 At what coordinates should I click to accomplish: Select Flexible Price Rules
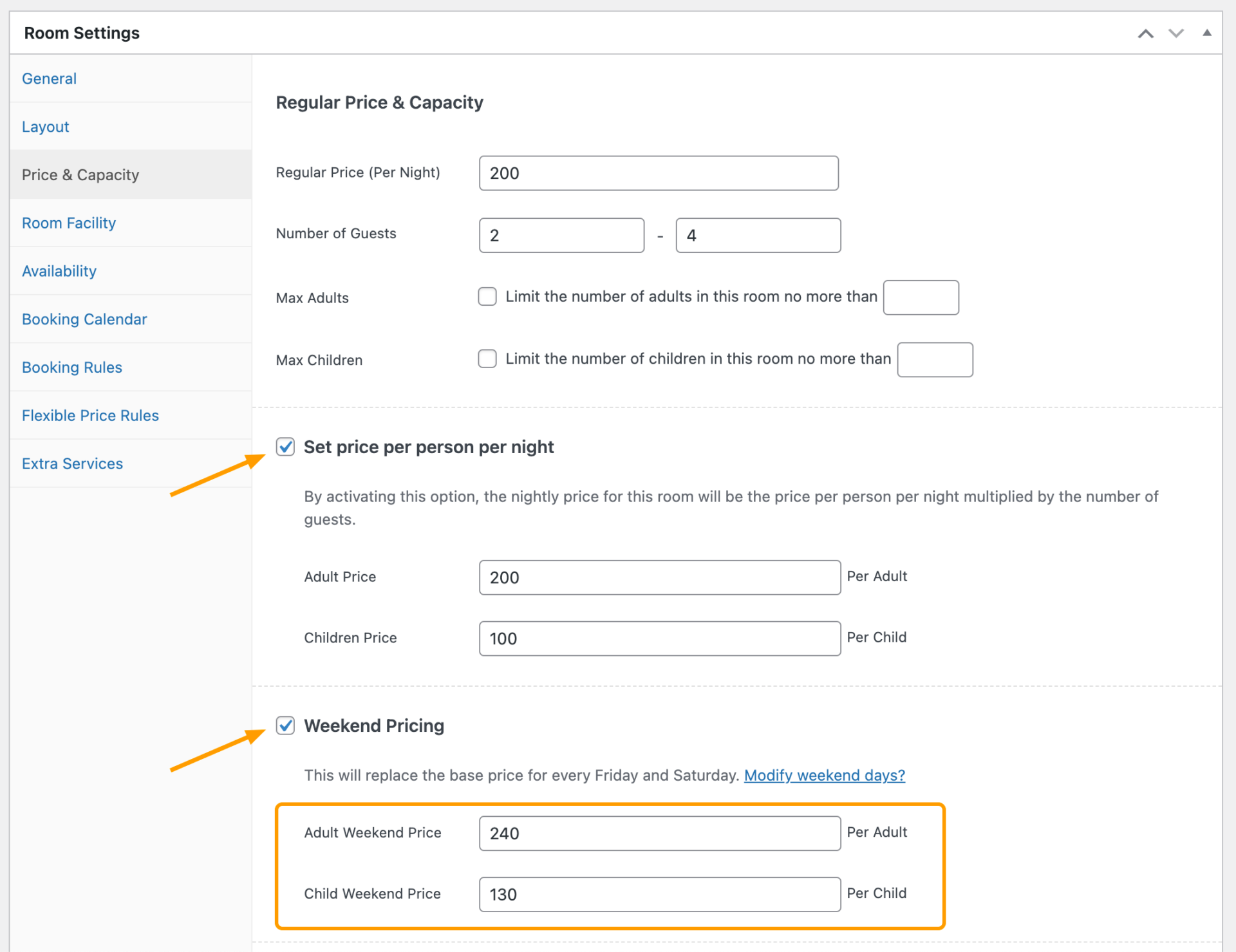(90, 415)
